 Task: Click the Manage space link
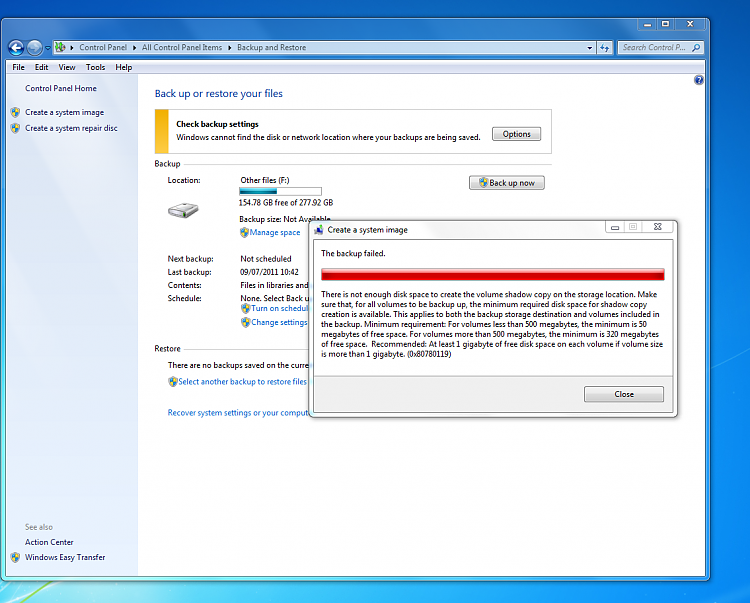point(275,232)
